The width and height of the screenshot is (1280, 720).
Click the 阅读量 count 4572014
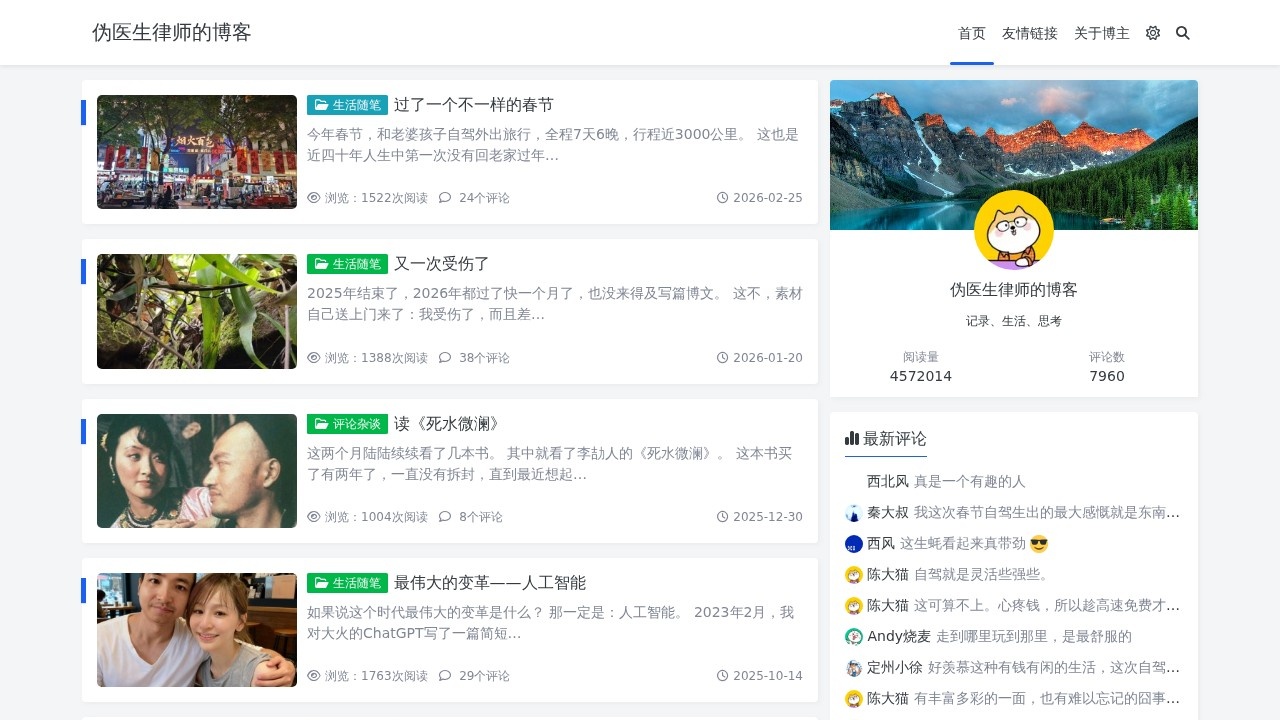pos(921,376)
